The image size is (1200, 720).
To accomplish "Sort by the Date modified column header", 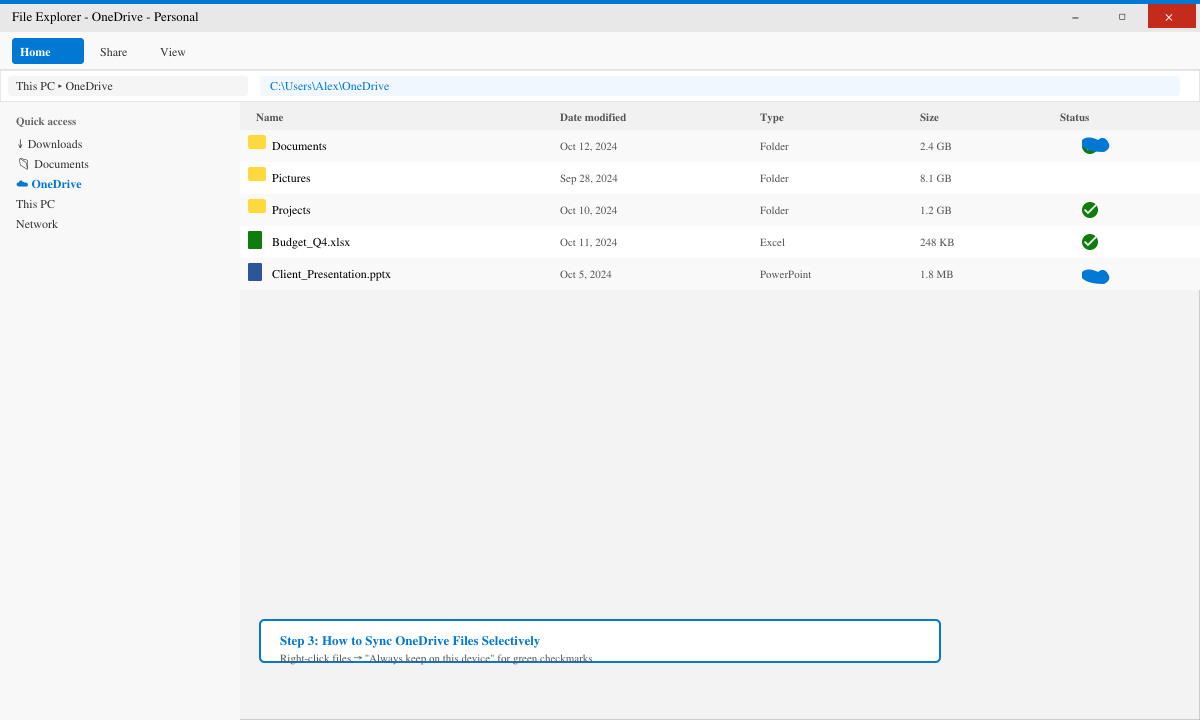I will (x=593, y=117).
